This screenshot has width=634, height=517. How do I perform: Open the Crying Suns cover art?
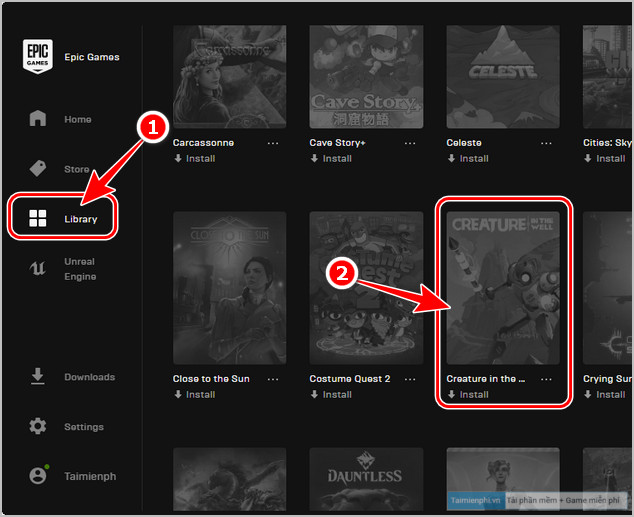607,288
